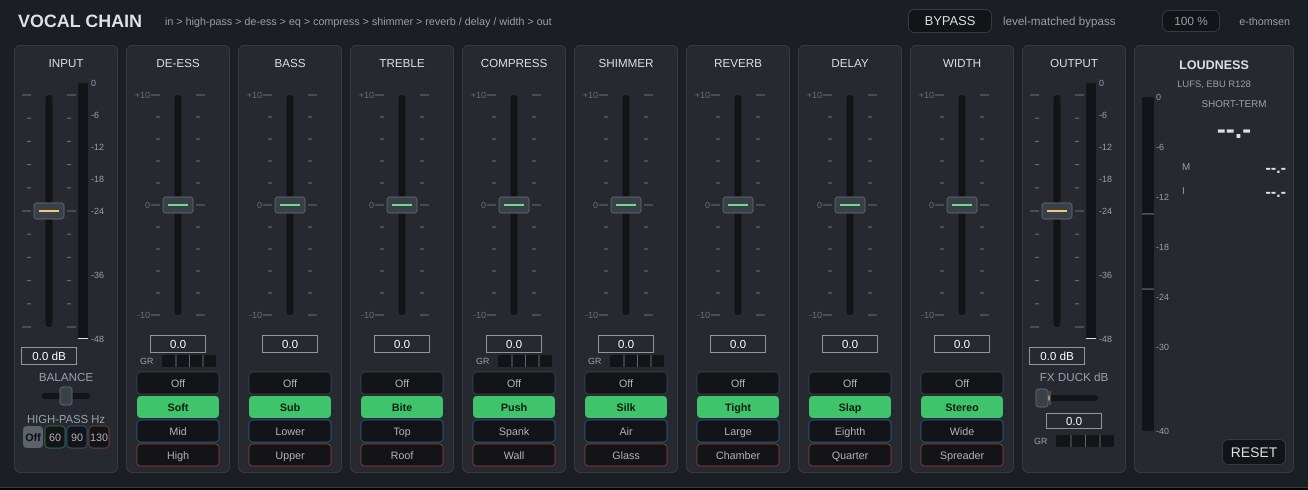The image size is (1308, 490).
Task: Set high-pass filter to 60 Hz
Action: (x=55, y=437)
